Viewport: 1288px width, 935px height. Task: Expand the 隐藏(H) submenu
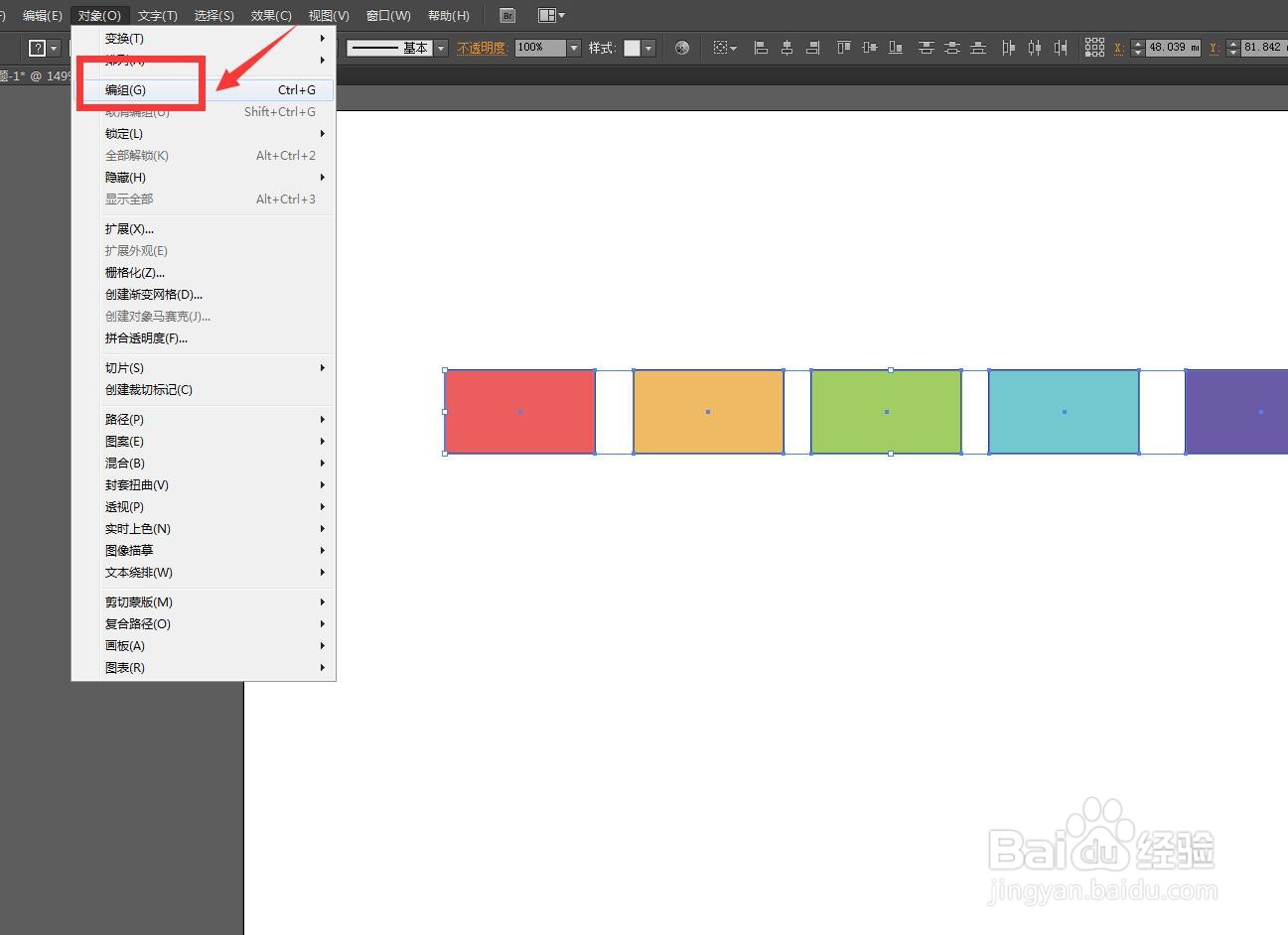pyautogui.click(x=204, y=178)
